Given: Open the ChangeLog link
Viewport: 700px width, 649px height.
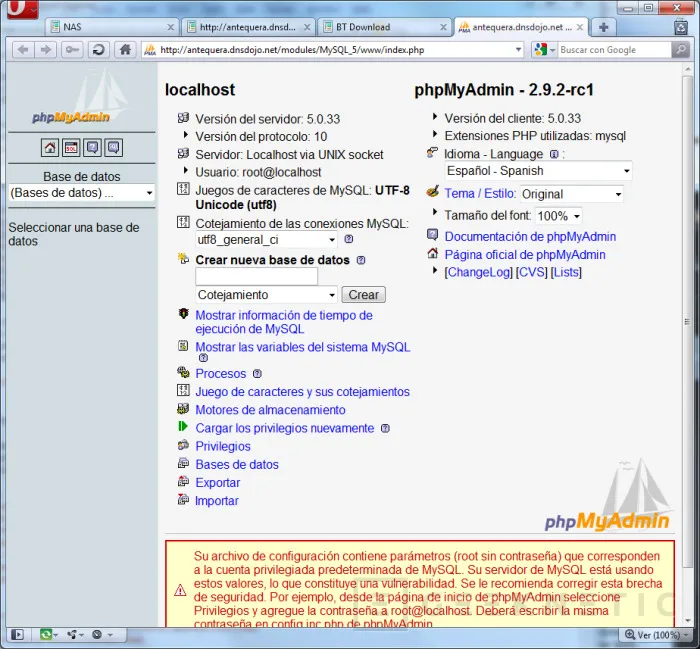Looking at the screenshot, I should (x=479, y=273).
